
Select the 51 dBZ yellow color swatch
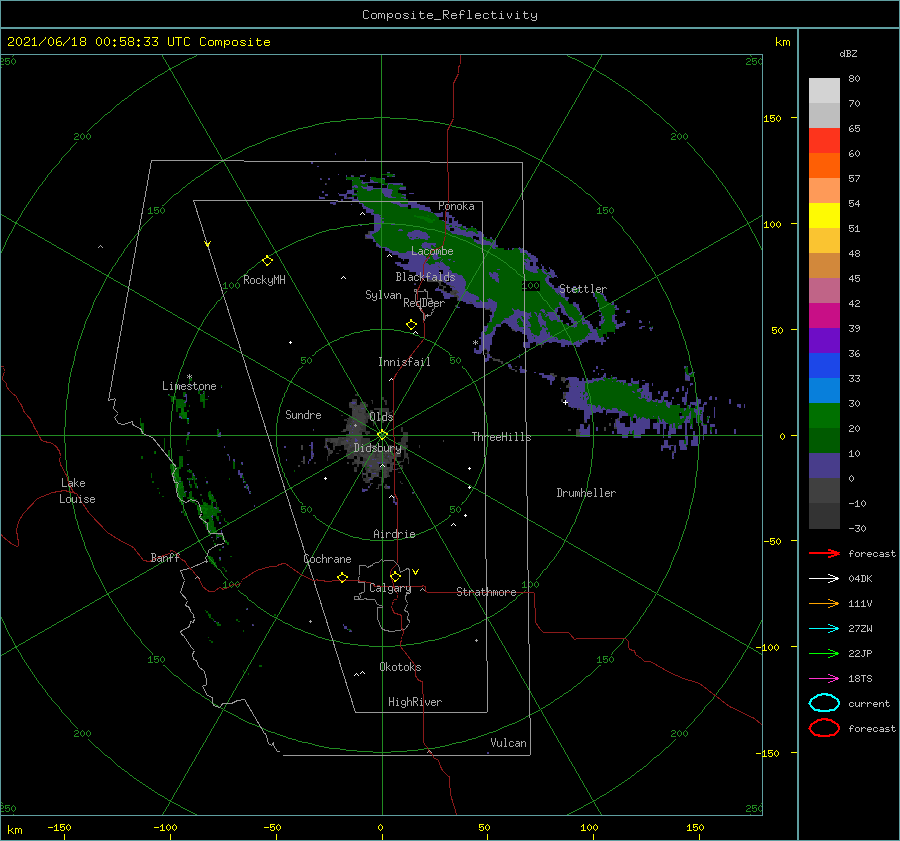pyautogui.click(x=824, y=215)
